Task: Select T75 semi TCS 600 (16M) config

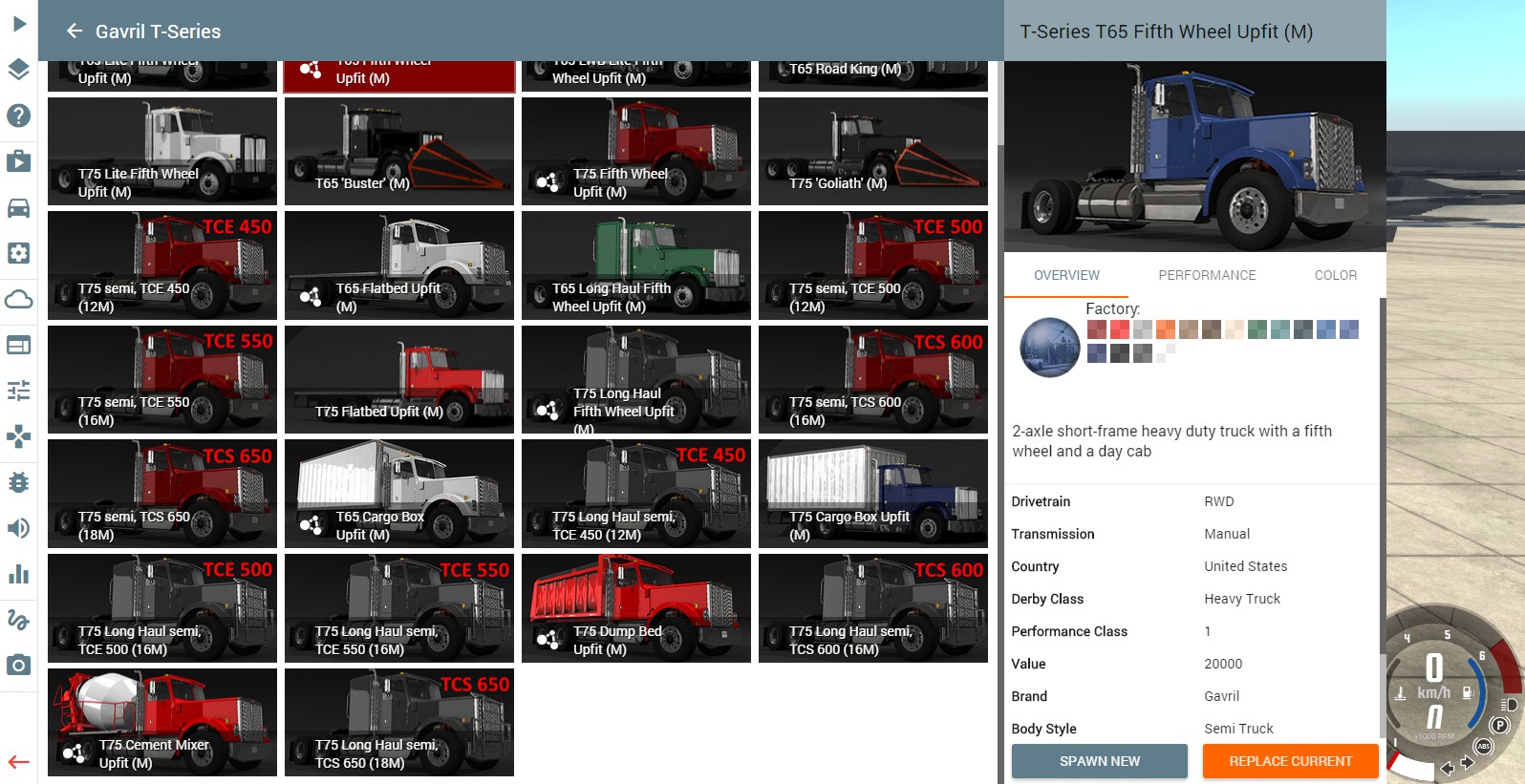Action: coord(873,380)
